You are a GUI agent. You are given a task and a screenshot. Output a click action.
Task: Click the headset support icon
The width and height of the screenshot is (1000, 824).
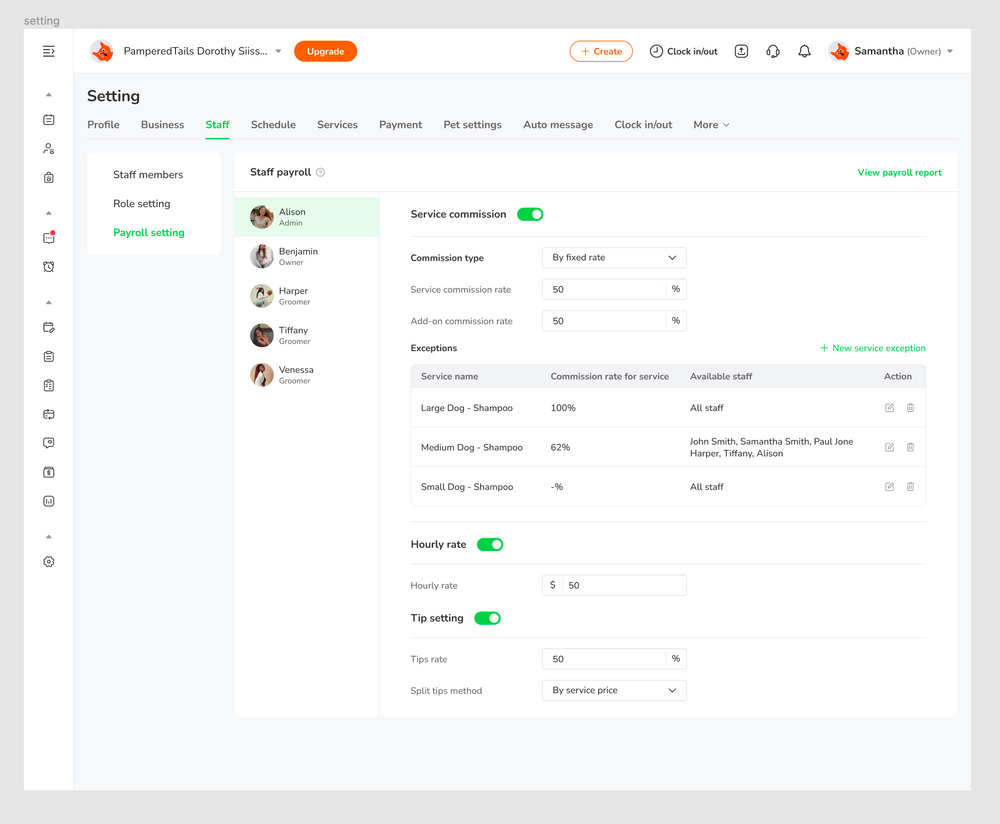pos(772,51)
